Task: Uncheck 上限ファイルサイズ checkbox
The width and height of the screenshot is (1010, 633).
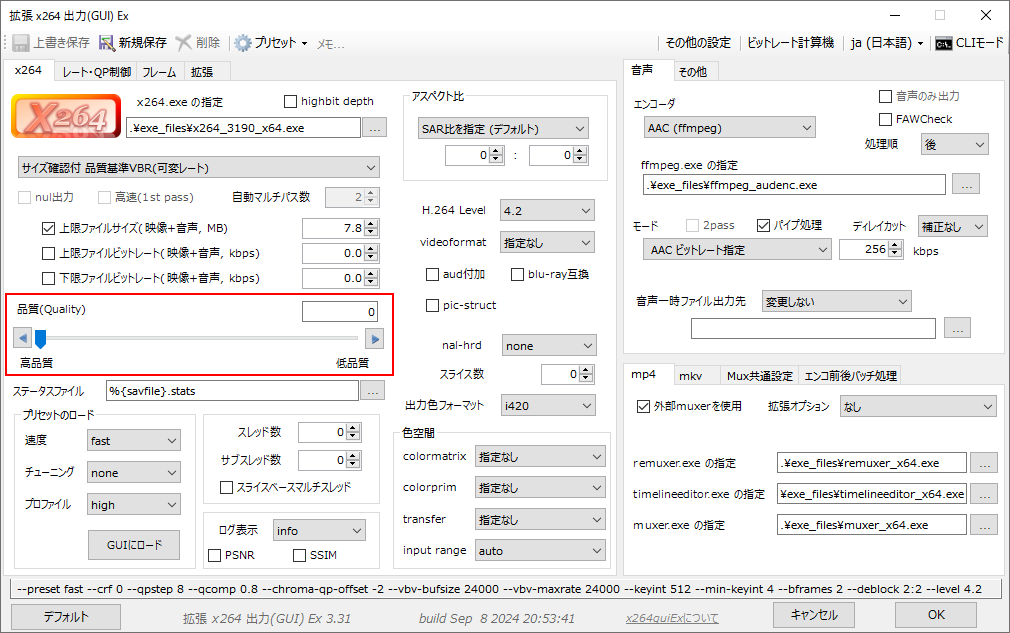Action: (x=48, y=228)
